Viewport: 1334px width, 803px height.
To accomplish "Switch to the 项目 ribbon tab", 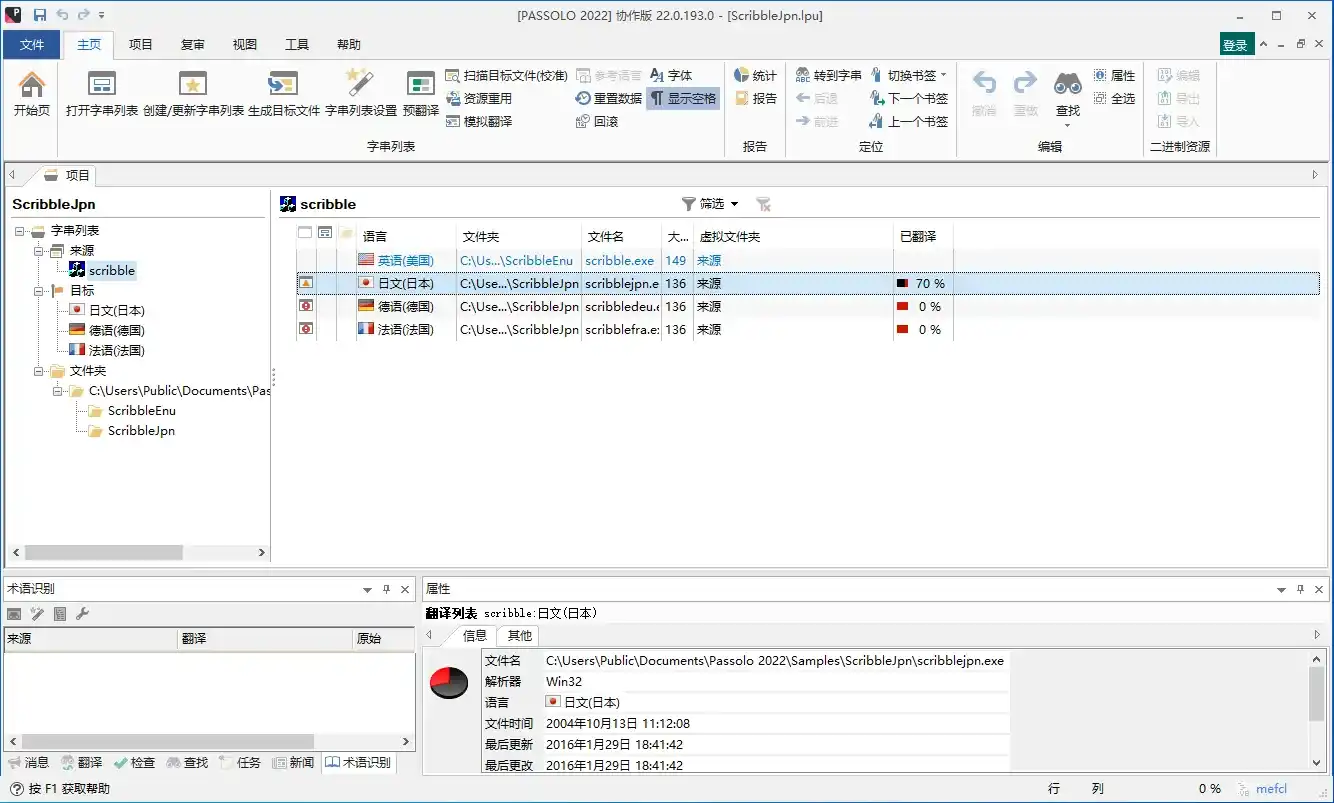I will point(141,45).
